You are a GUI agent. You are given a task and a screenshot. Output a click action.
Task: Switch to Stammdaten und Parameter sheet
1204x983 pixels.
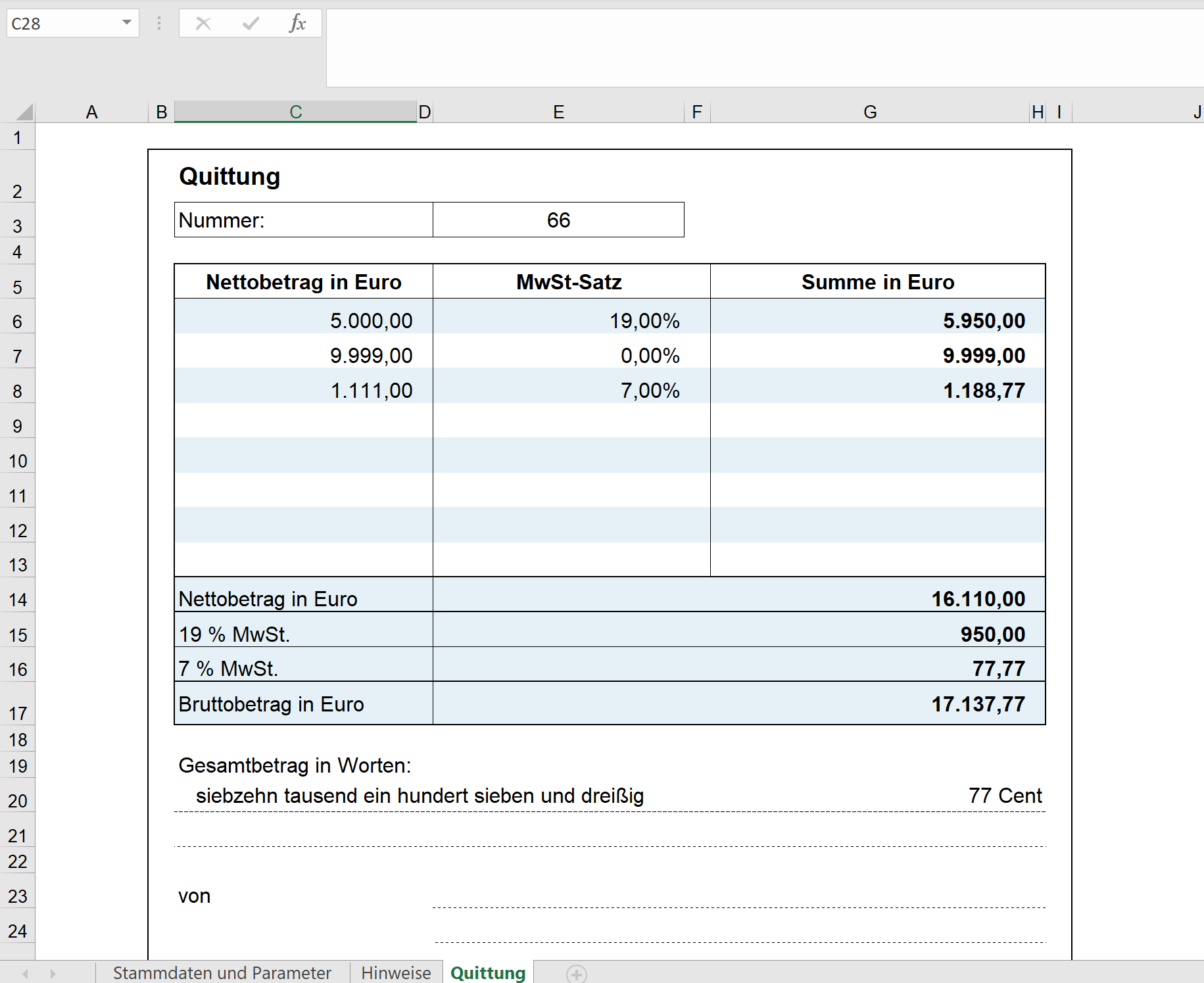pyautogui.click(x=222, y=973)
